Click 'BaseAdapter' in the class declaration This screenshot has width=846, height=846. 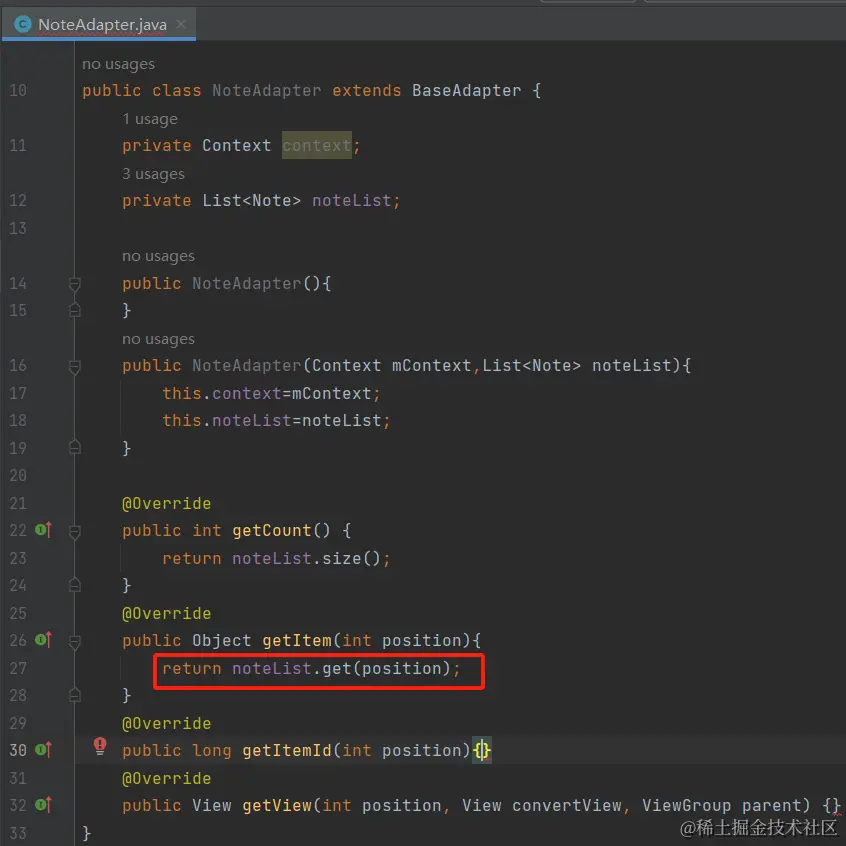click(x=467, y=90)
